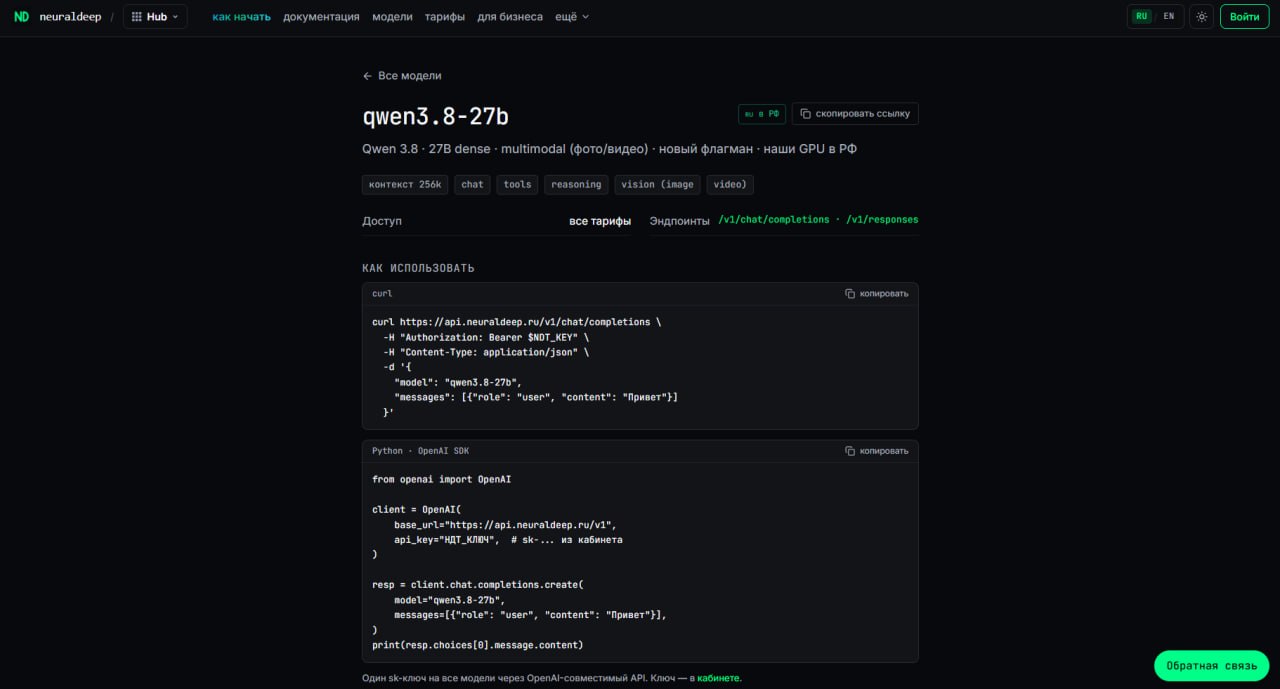This screenshot has height=689, width=1280.
Task: Copy the curl code snippet
Action: [877, 294]
